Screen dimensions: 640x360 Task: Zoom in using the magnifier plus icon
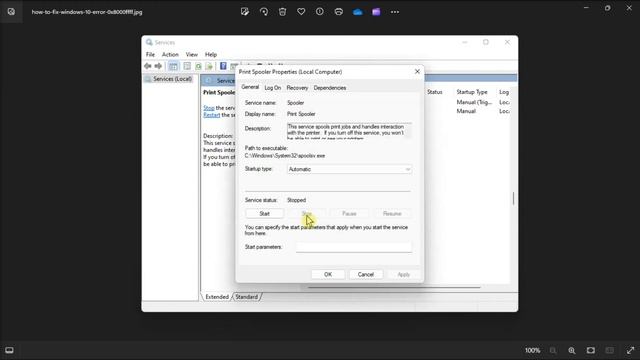[x=572, y=350]
